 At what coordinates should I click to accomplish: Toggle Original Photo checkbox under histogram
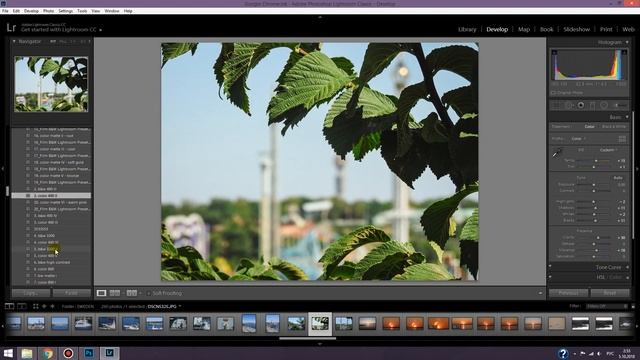[554, 93]
